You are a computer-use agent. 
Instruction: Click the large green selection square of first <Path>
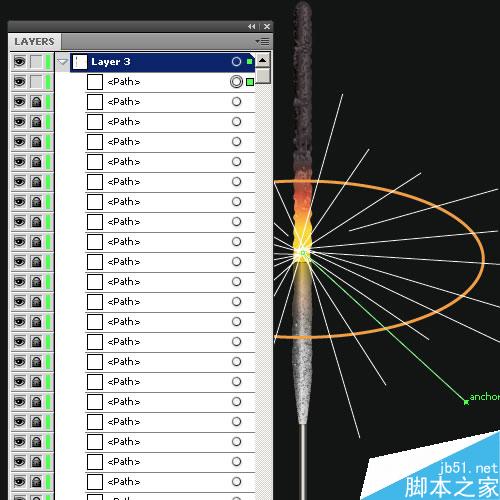pyautogui.click(x=250, y=82)
